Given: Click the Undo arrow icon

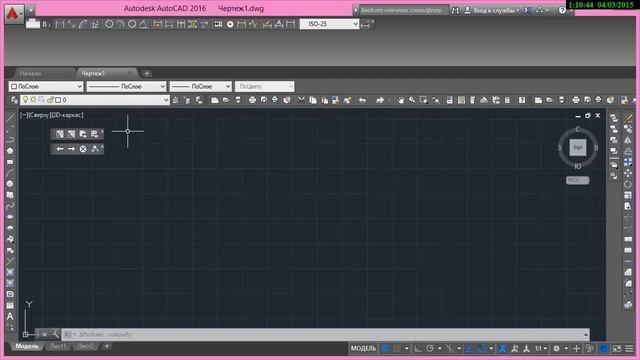Looking at the screenshot, I should (362, 100).
